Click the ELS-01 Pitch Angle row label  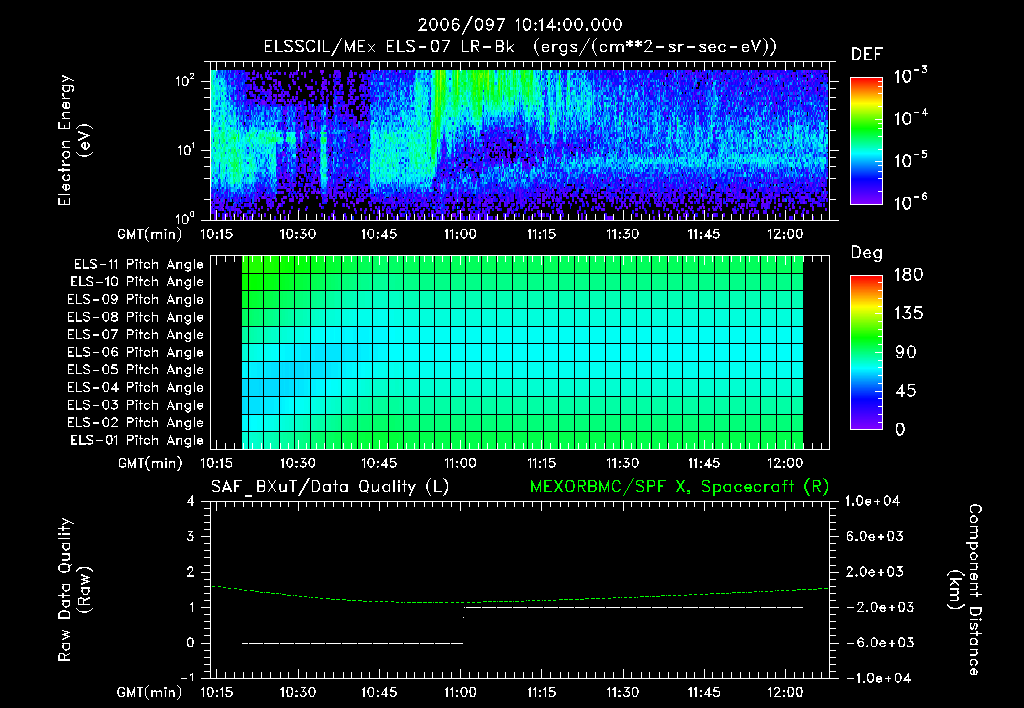tap(136, 441)
